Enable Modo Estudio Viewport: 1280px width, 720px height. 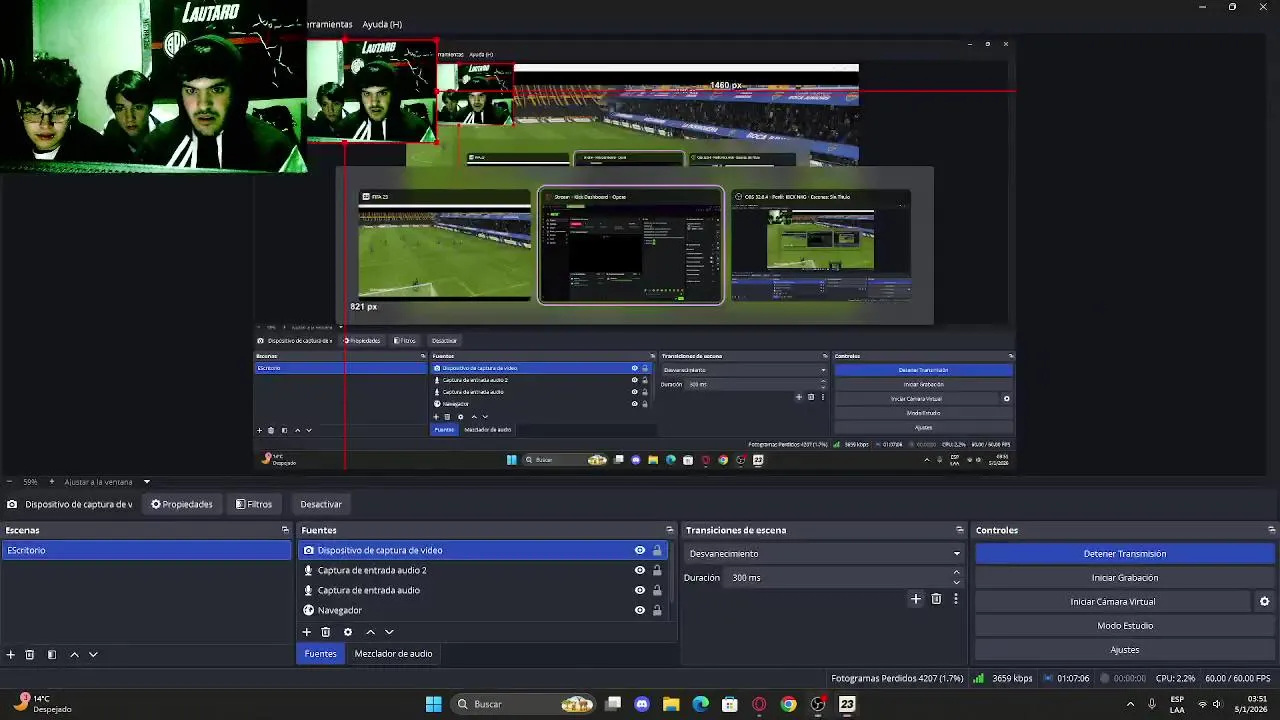click(1125, 625)
